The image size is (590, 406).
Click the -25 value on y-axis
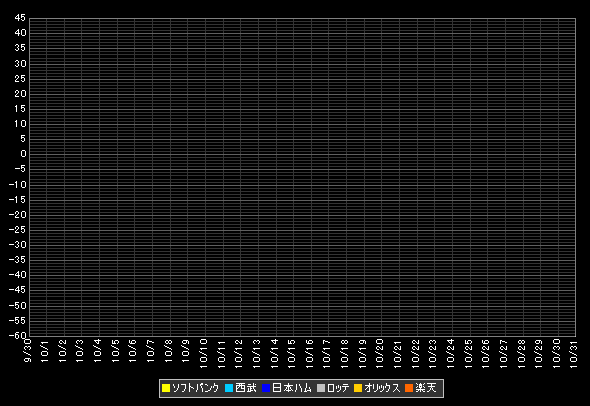click(18, 230)
